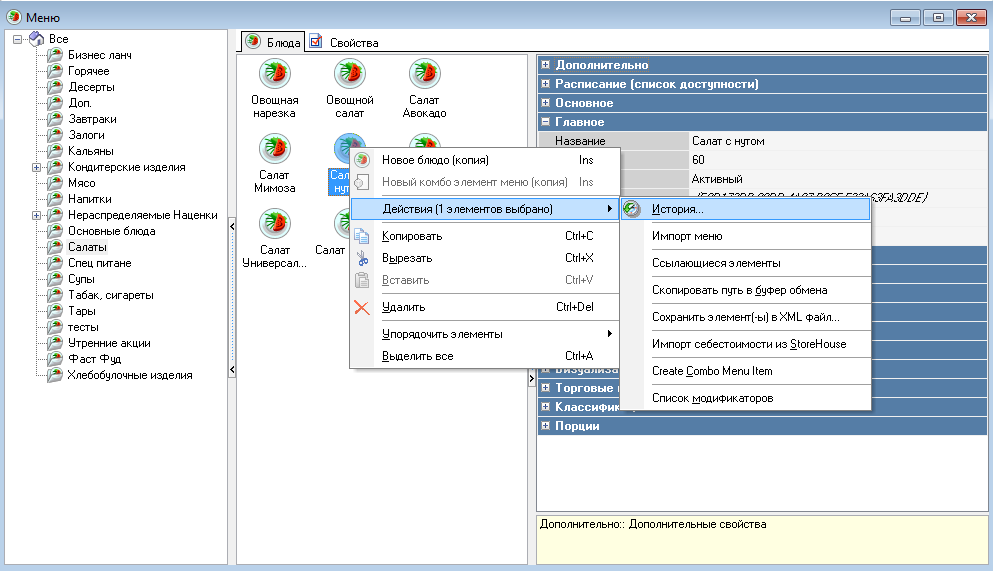Choose Список модификаторов from submenu
993x571 pixels.
[712, 398]
